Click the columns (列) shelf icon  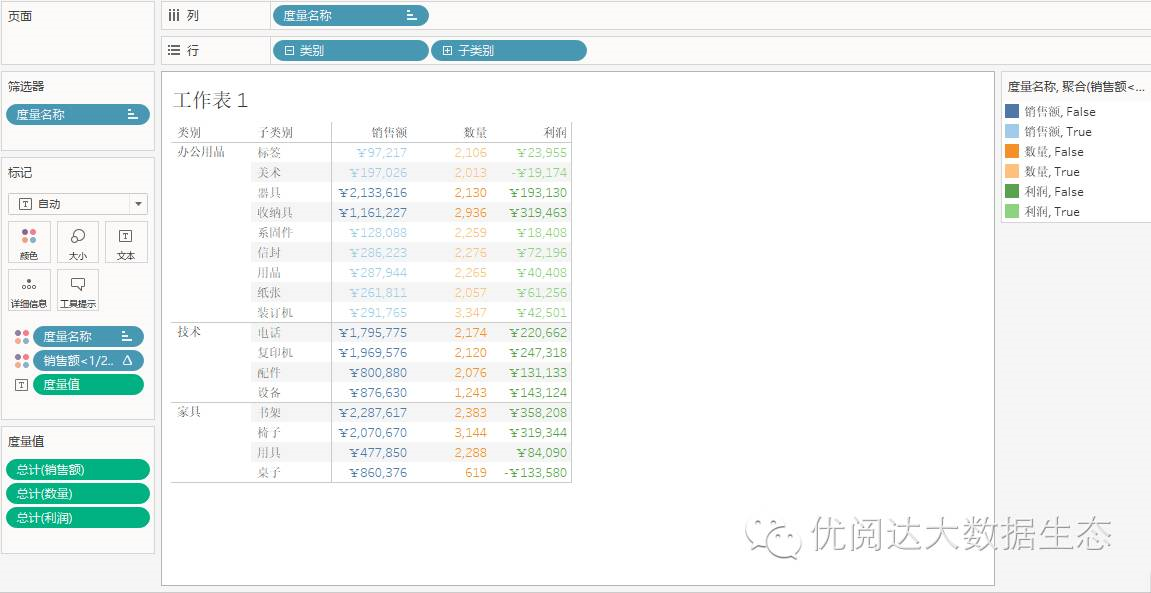174,15
